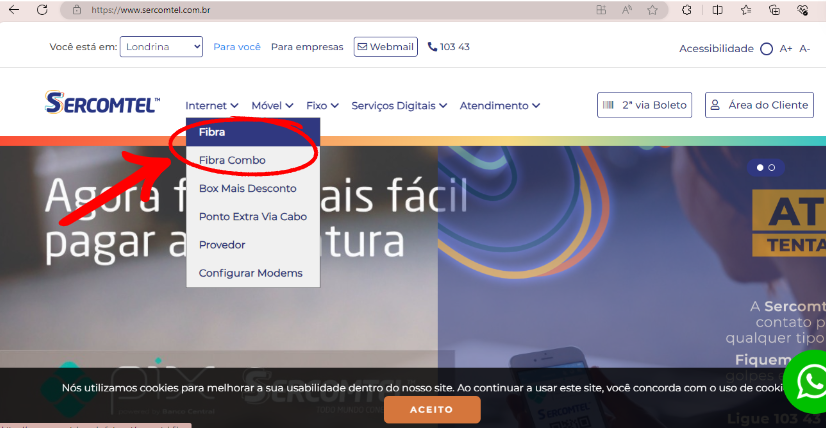This screenshot has height=428, width=826.
Task: Open split screen icon
Action: (717, 9)
